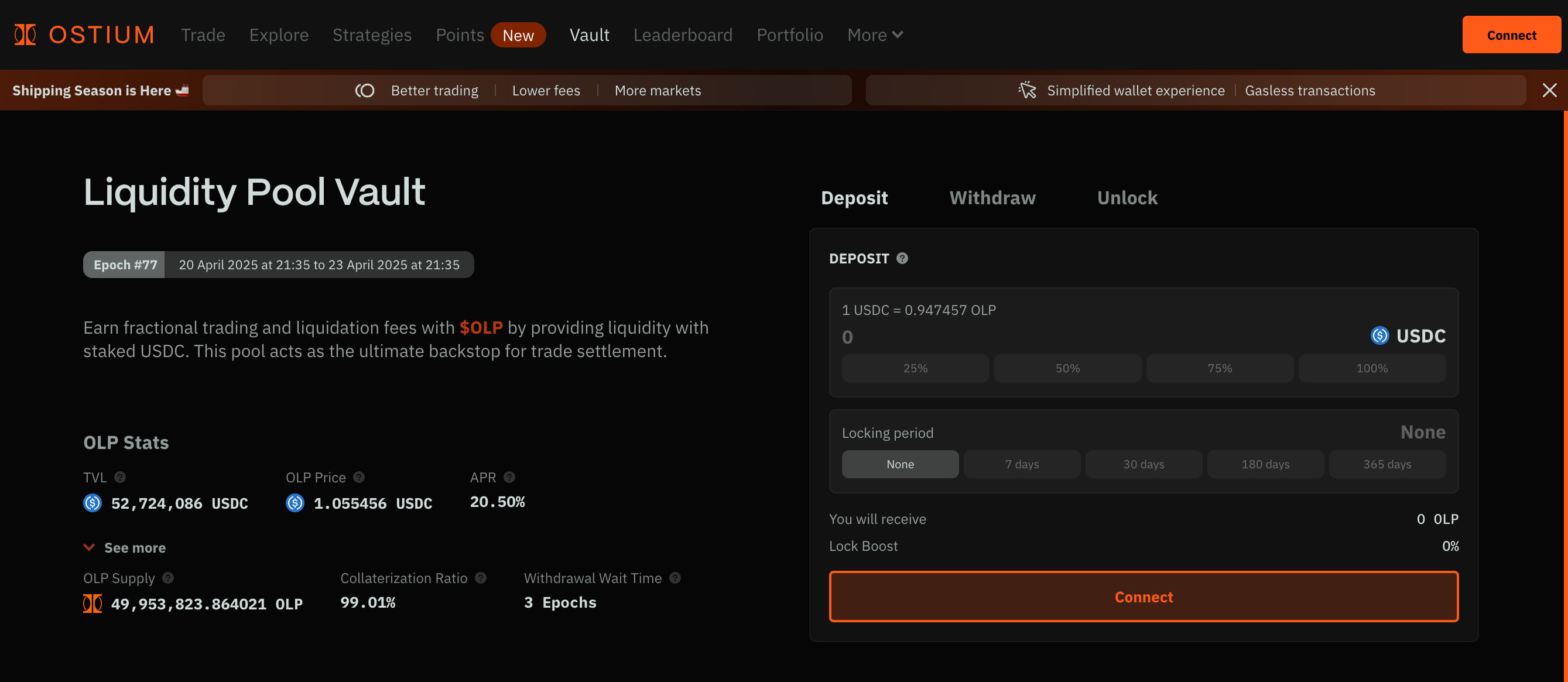Open the OLP Supply help icon
This screenshot has height=682, width=1568.
pos(168,578)
